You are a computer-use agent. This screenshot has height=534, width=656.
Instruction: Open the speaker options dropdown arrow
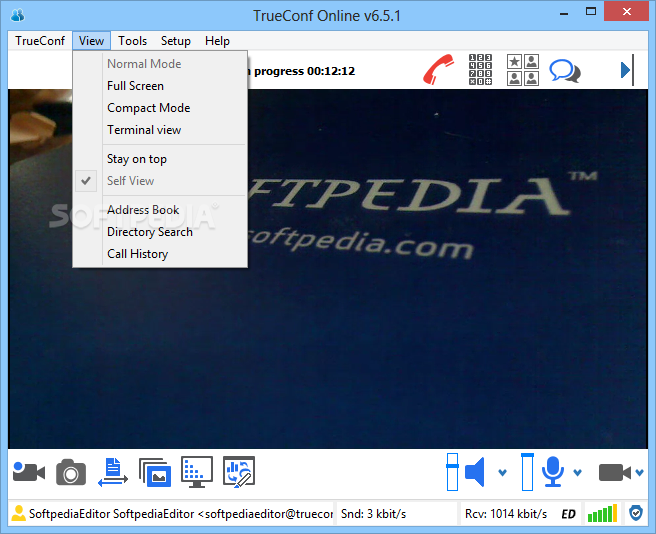[502, 472]
